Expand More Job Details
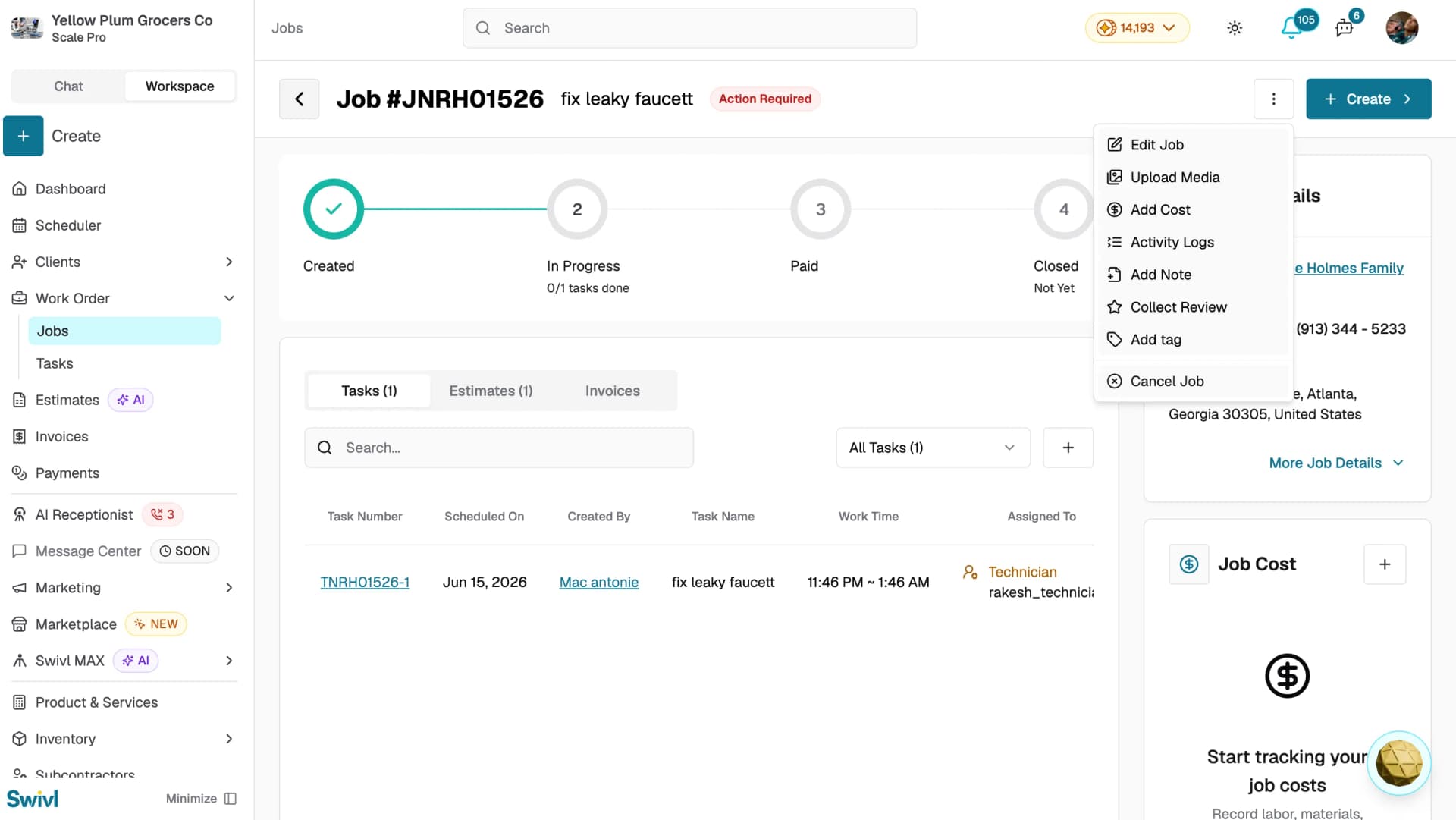Screen dimensions: 1456x820 (1336, 463)
